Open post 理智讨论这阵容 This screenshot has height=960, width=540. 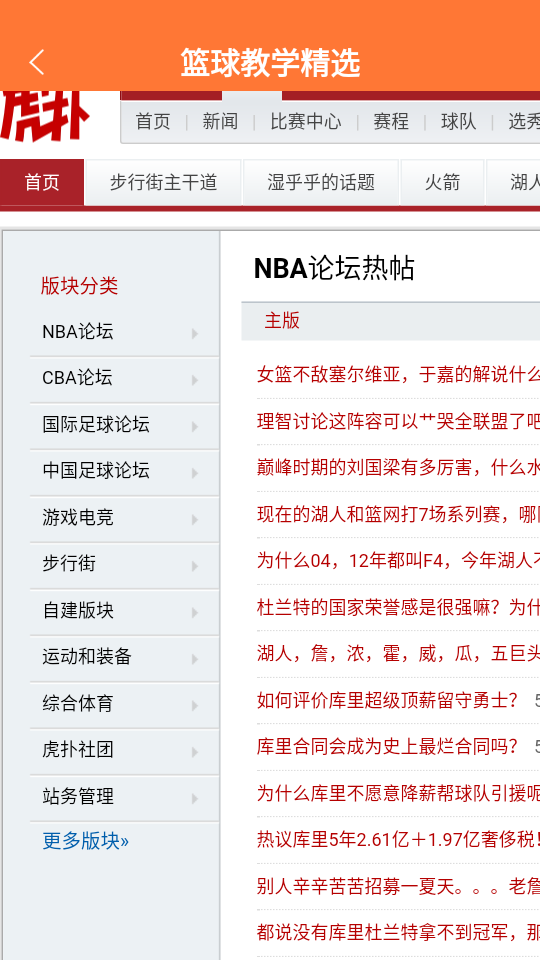point(398,421)
